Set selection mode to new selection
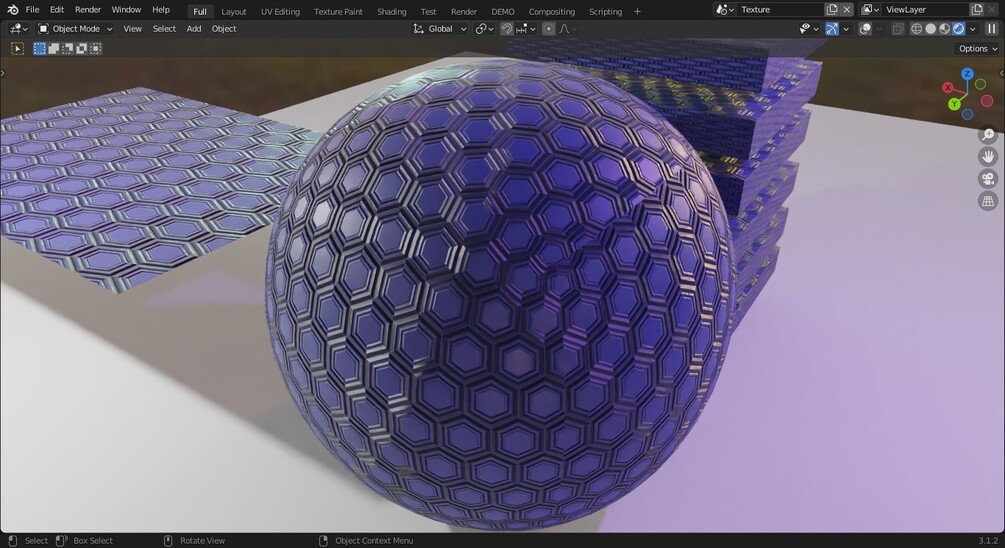 coord(40,49)
